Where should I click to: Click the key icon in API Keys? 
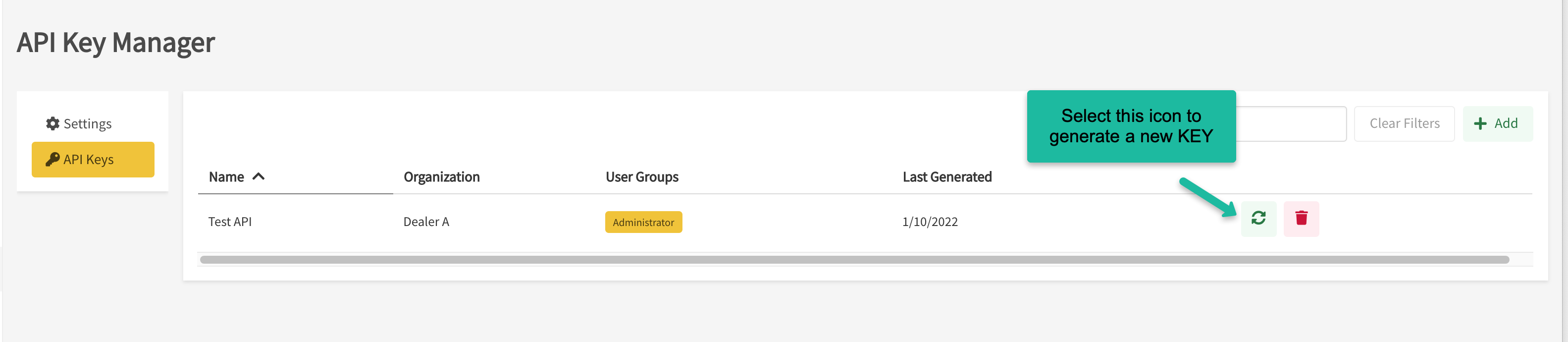(52, 160)
